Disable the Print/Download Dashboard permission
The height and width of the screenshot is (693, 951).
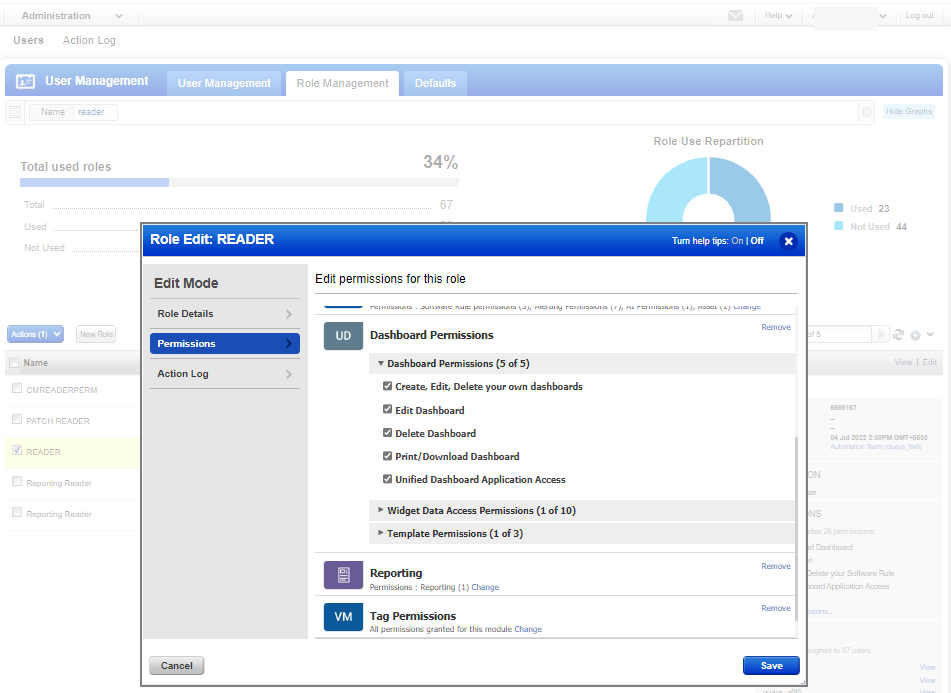pyautogui.click(x=387, y=456)
